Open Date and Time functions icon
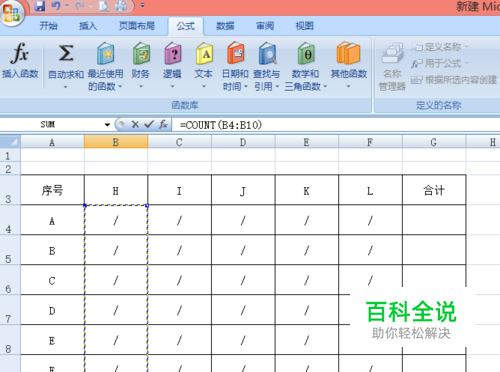Image resolution: width=500 pixels, height=372 pixels. 236,53
